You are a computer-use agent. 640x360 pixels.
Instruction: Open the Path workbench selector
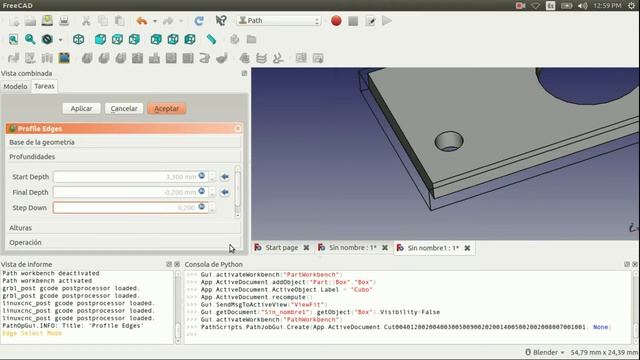click(x=279, y=20)
